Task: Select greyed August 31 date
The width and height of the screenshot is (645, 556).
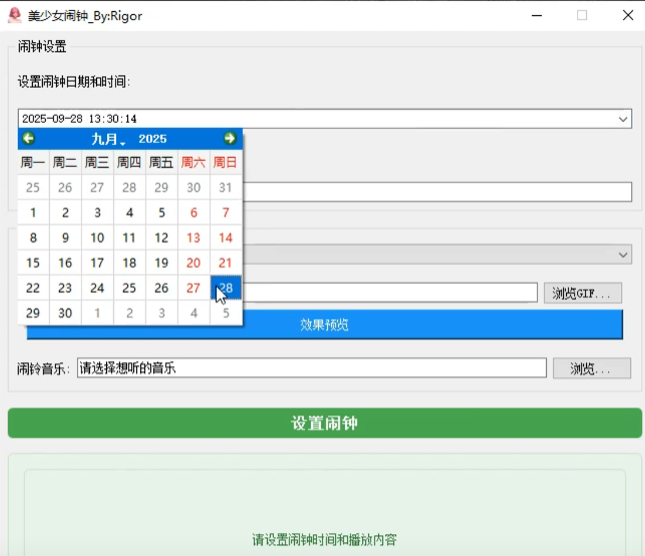Action: pyautogui.click(x=226, y=188)
